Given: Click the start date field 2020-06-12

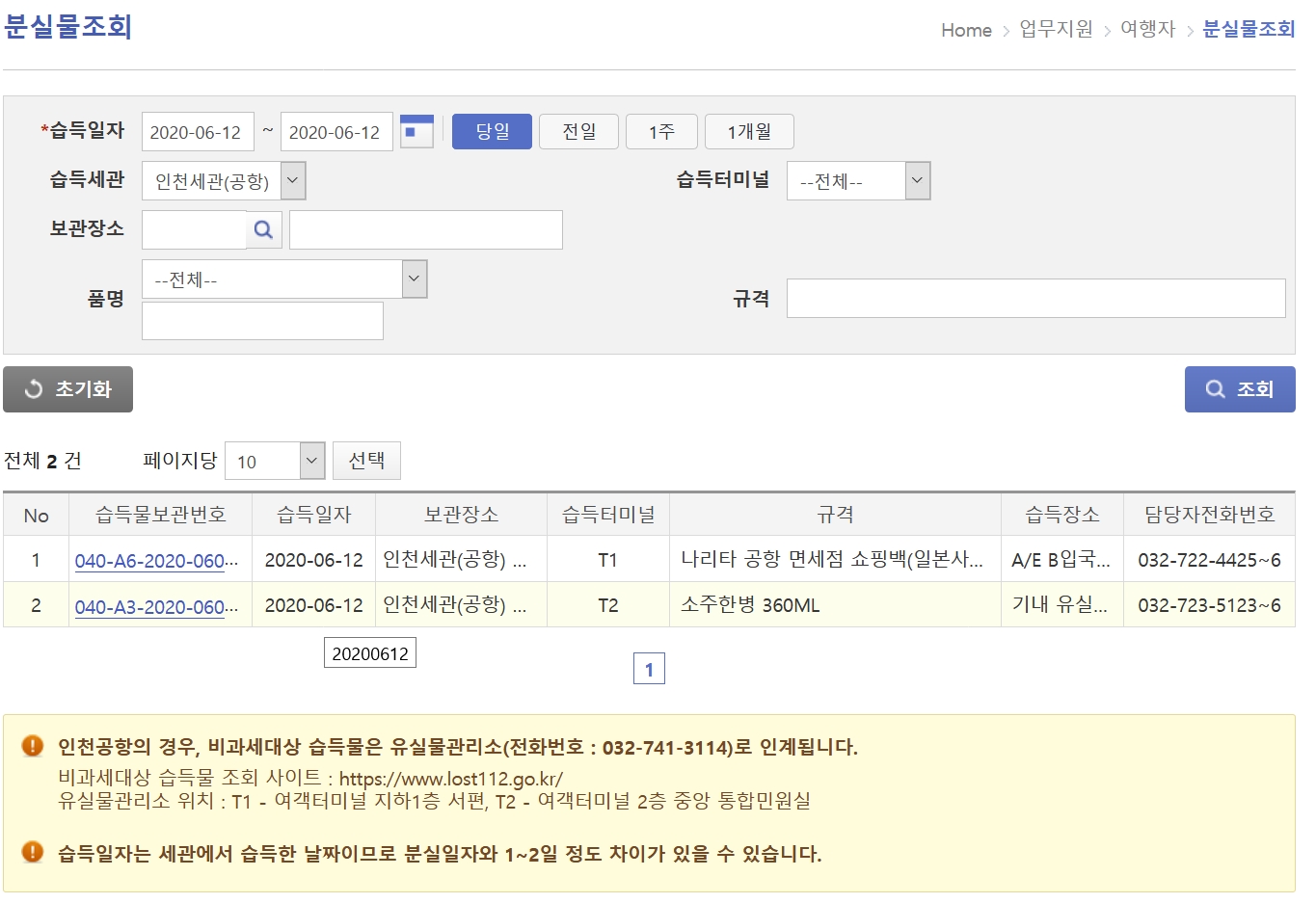Looking at the screenshot, I should click(x=198, y=132).
